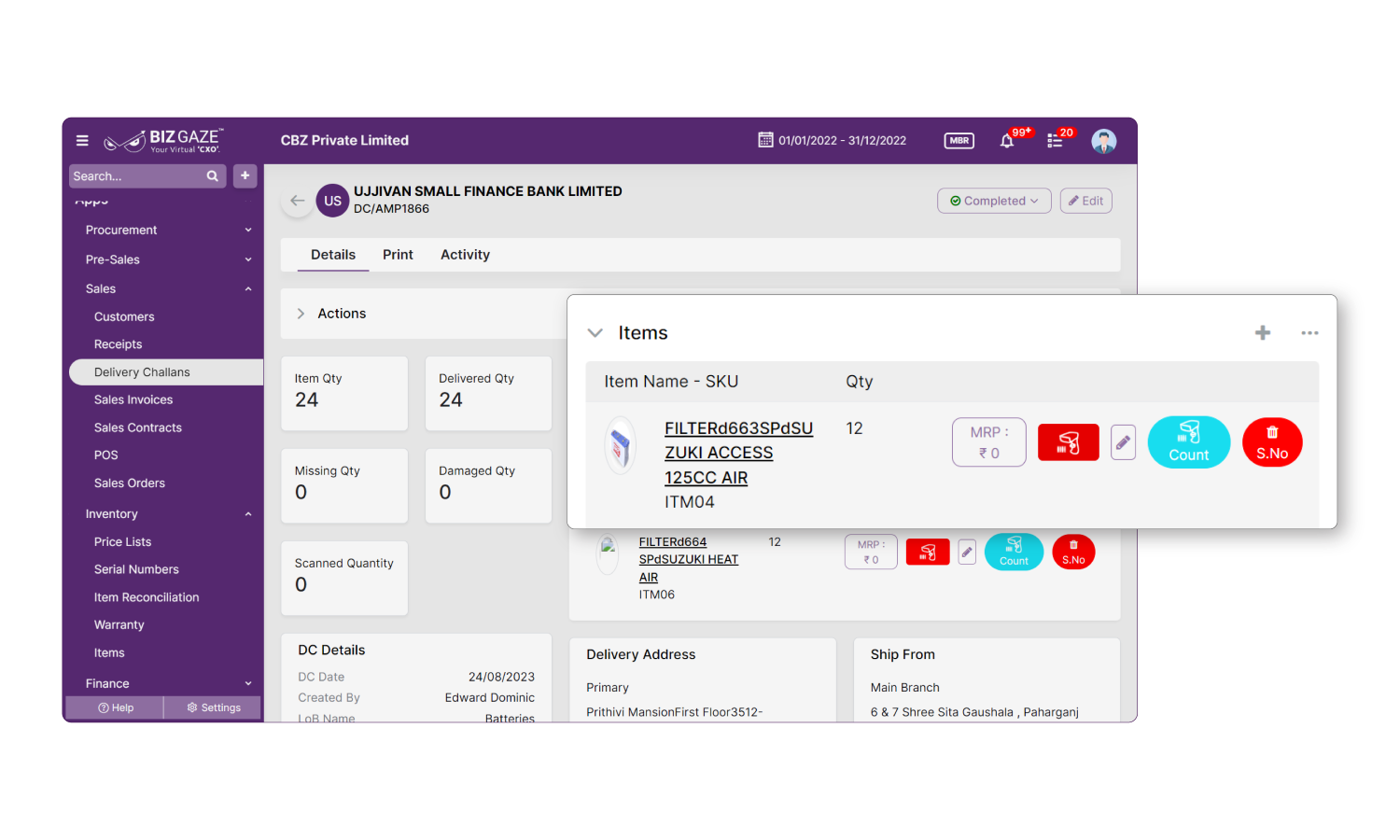
Task: Click the search magnifier icon
Action: click(213, 175)
